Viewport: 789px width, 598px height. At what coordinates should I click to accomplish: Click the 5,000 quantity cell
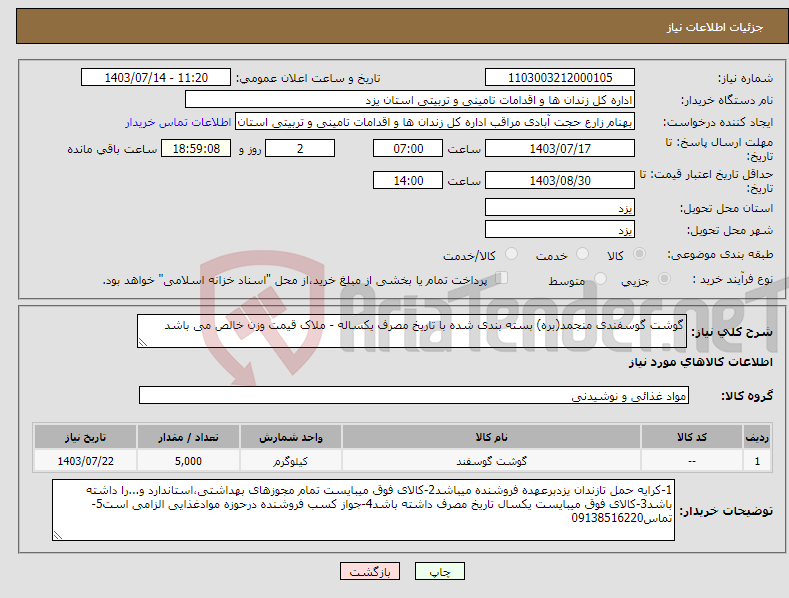[188, 461]
